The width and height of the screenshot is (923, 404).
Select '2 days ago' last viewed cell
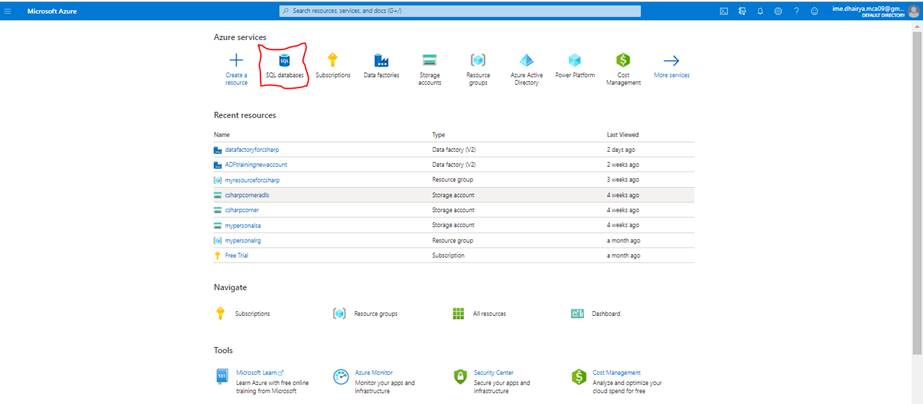[622, 150]
